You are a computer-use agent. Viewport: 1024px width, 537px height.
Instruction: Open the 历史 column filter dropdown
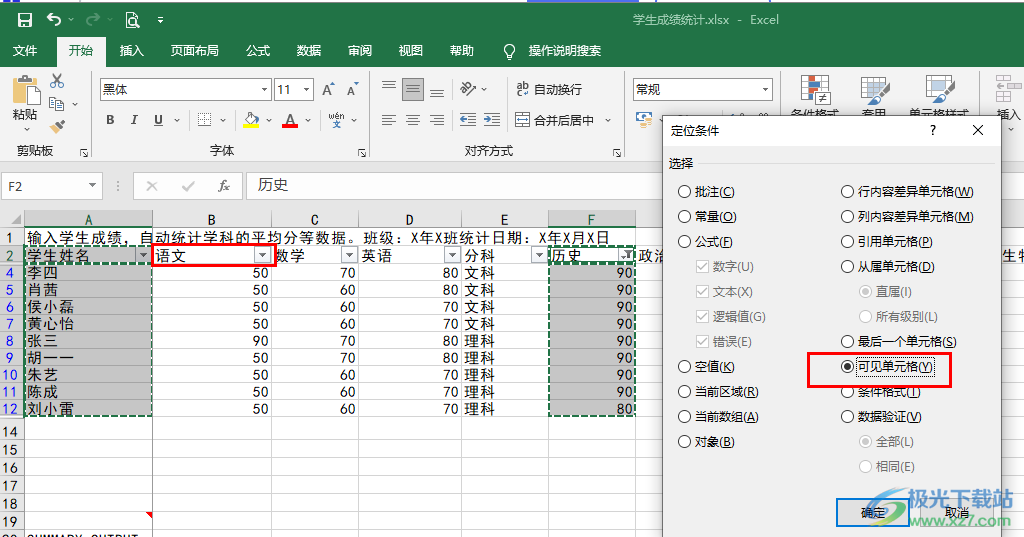[x=626, y=255]
